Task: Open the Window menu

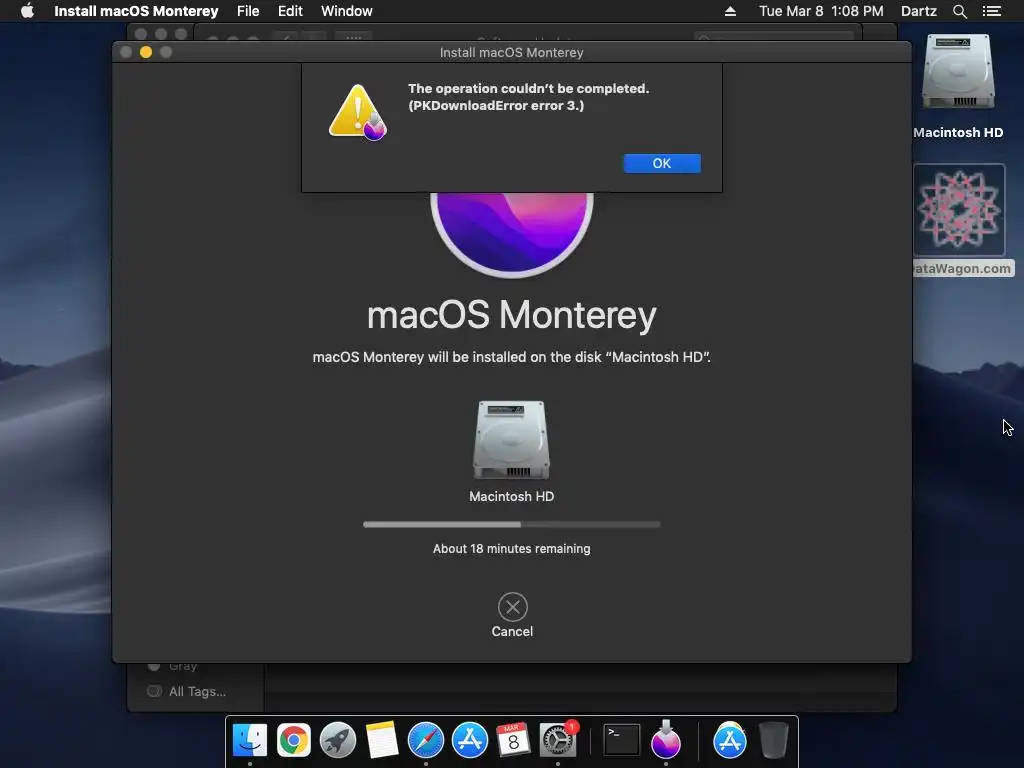Action: click(x=347, y=11)
